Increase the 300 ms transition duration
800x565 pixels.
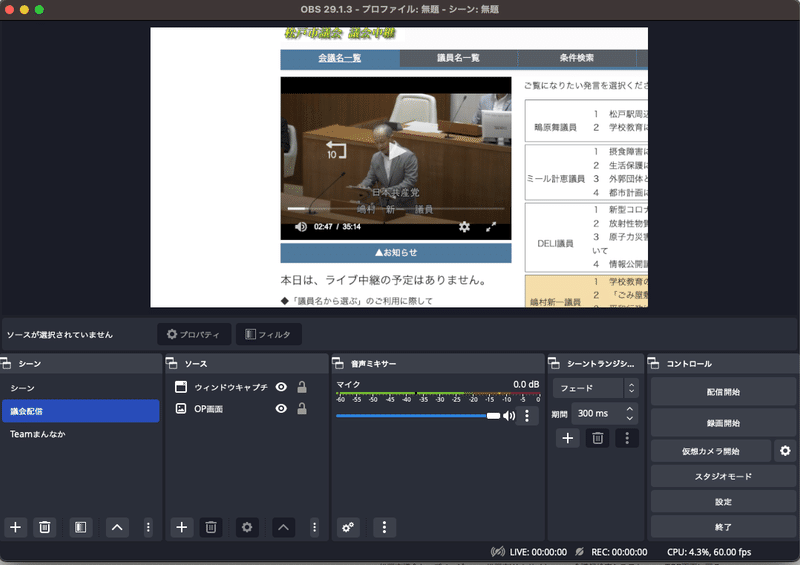pyautogui.click(x=630, y=409)
